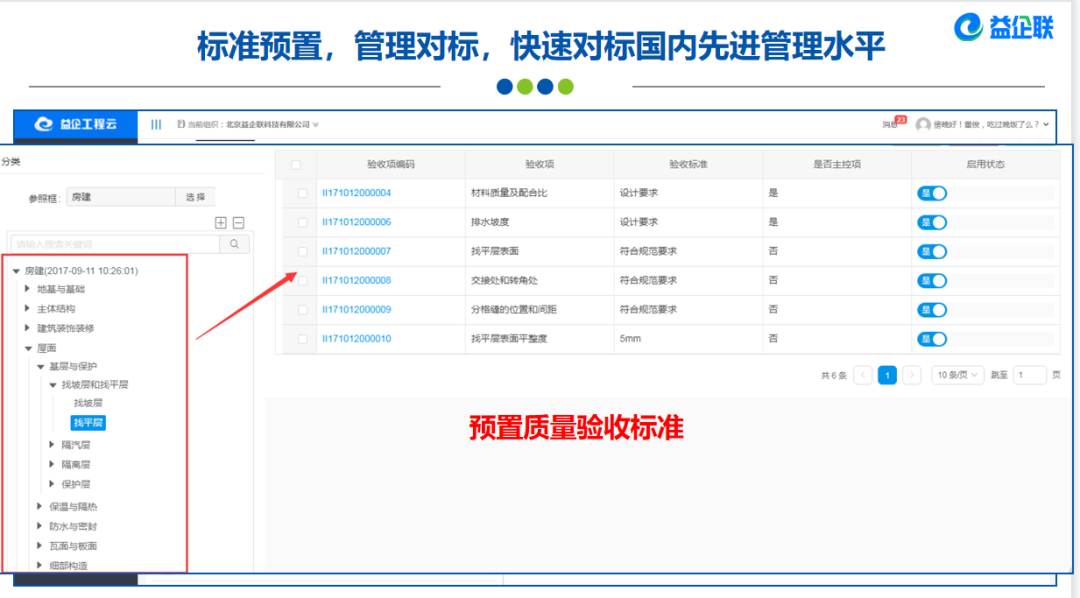The image size is (1080, 598).
Task: Open link II171012000004
Action: (356, 193)
